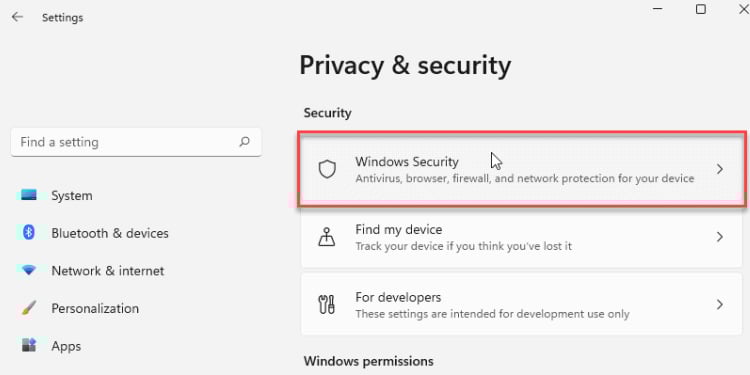Click the Find my device locator icon
Image resolution: width=750 pixels, height=375 pixels.
click(x=327, y=237)
